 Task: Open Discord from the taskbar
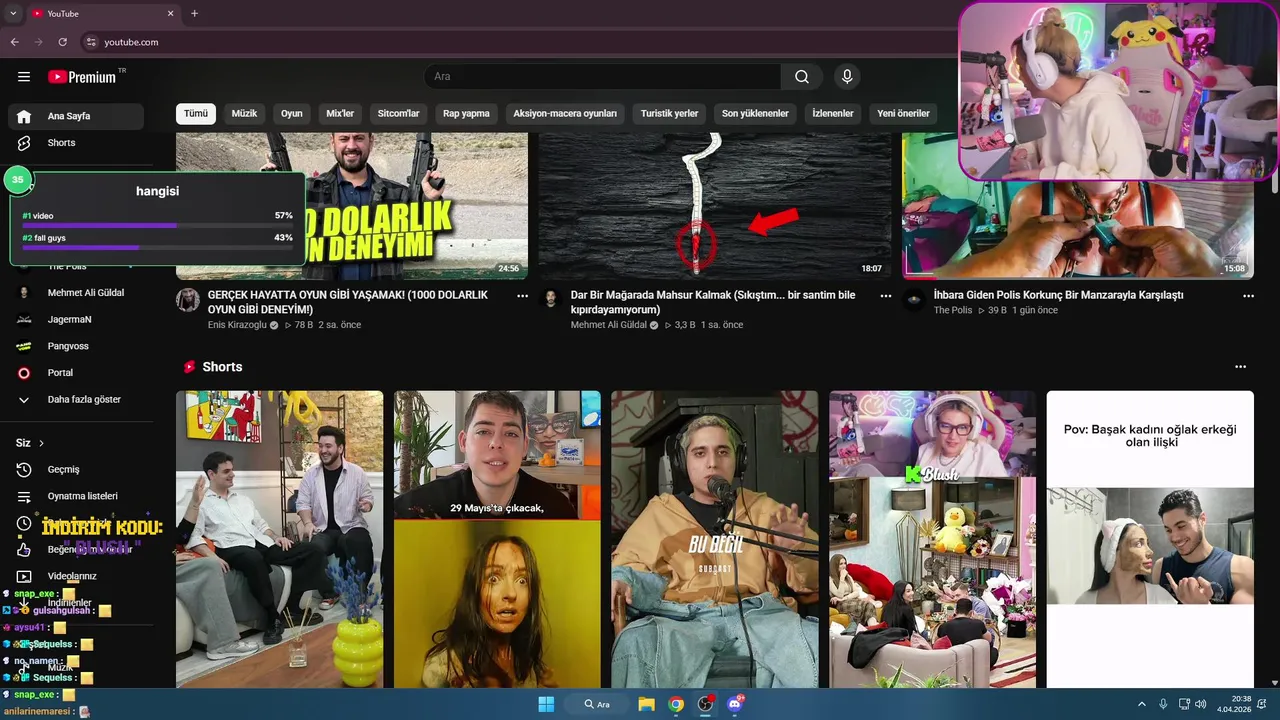point(735,704)
